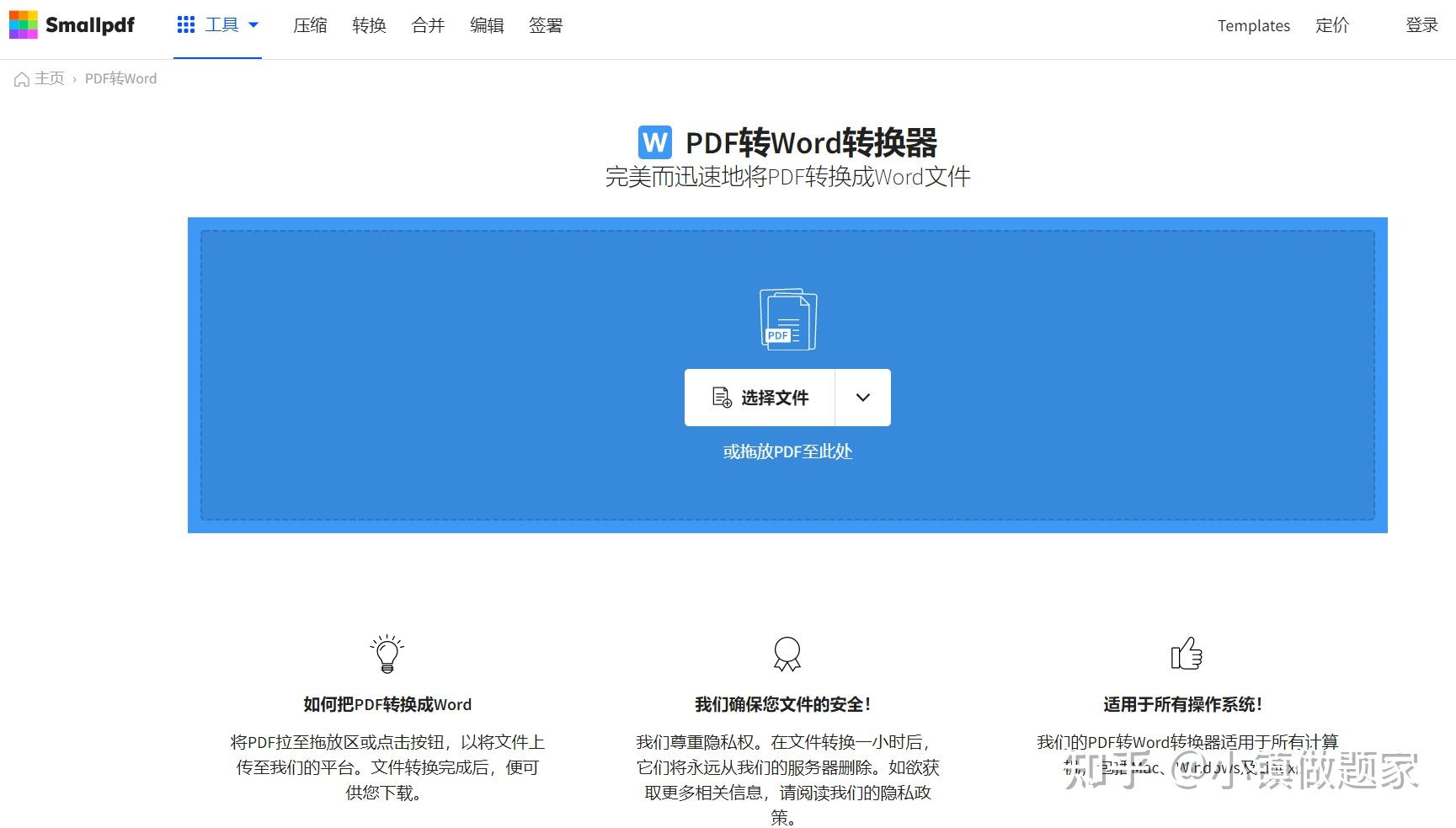Click the 选择文件 button
The height and width of the screenshot is (828, 1456).
point(760,398)
